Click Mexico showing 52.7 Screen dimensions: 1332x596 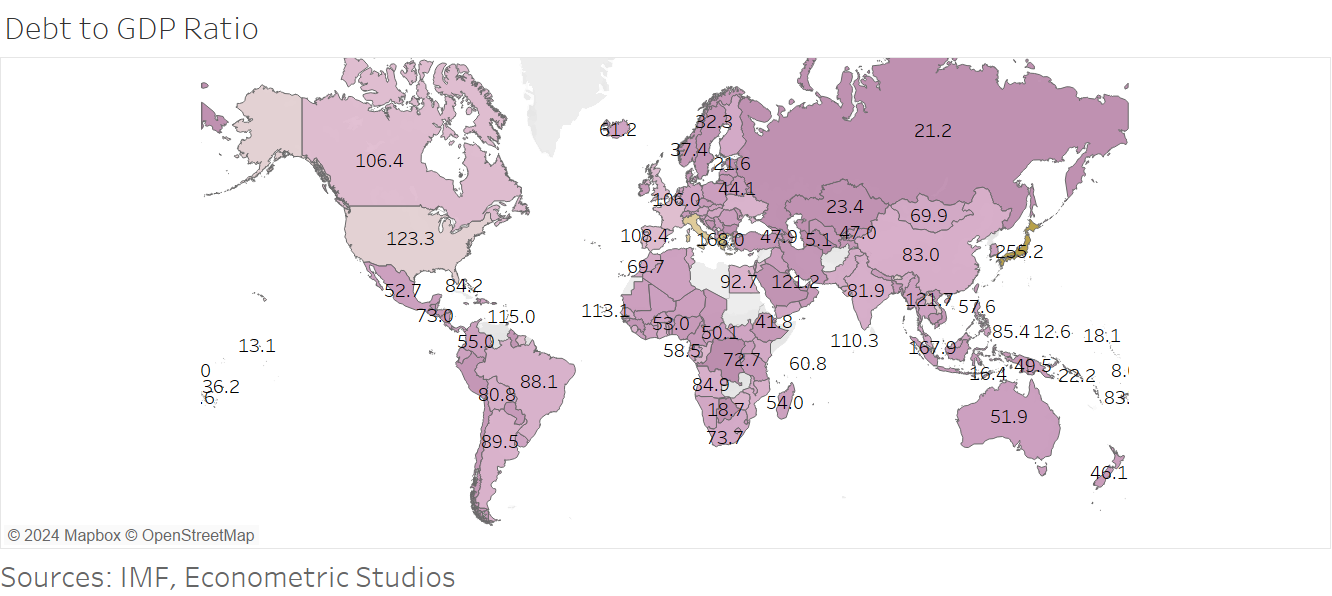[402, 291]
